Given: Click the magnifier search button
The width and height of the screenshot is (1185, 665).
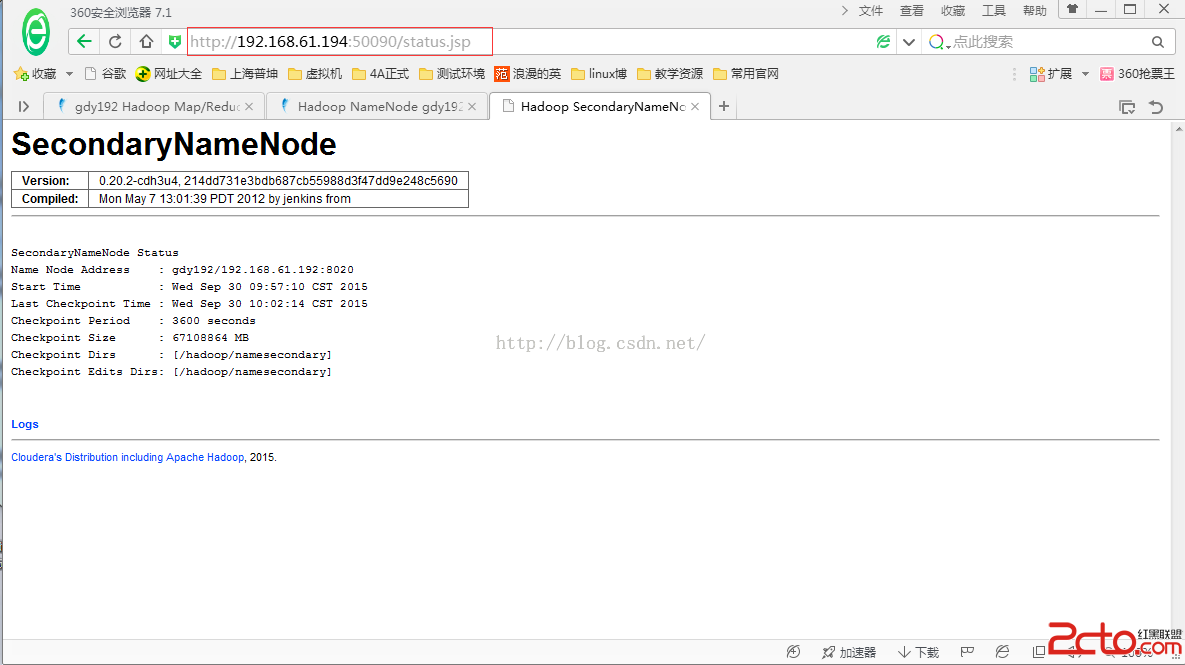Looking at the screenshot, I should tap(1158, 42).
